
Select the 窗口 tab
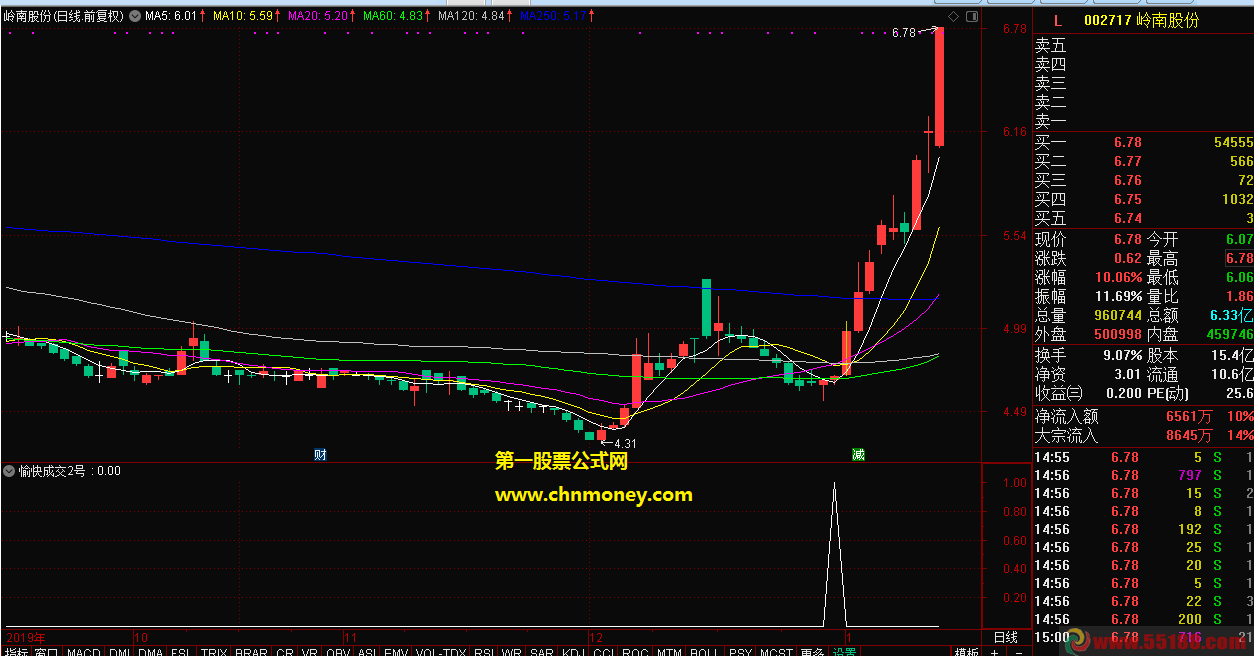[x=47, y=652]
